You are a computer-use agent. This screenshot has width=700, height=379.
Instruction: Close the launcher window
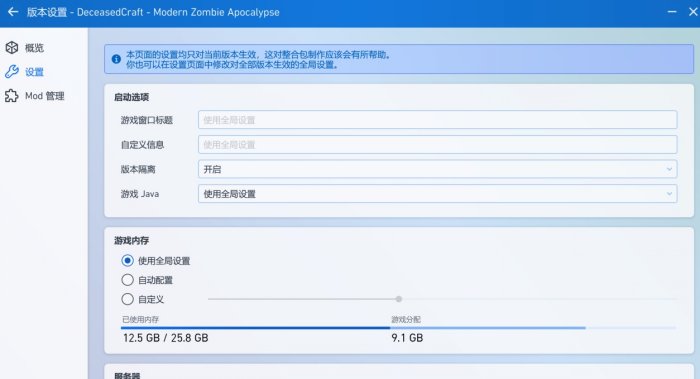(693, 12)
